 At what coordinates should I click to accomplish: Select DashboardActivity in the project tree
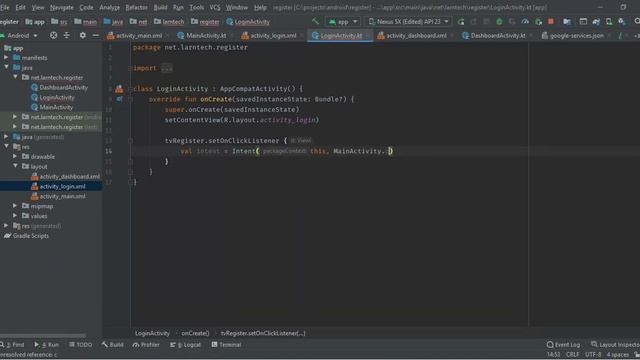point(59,87)
